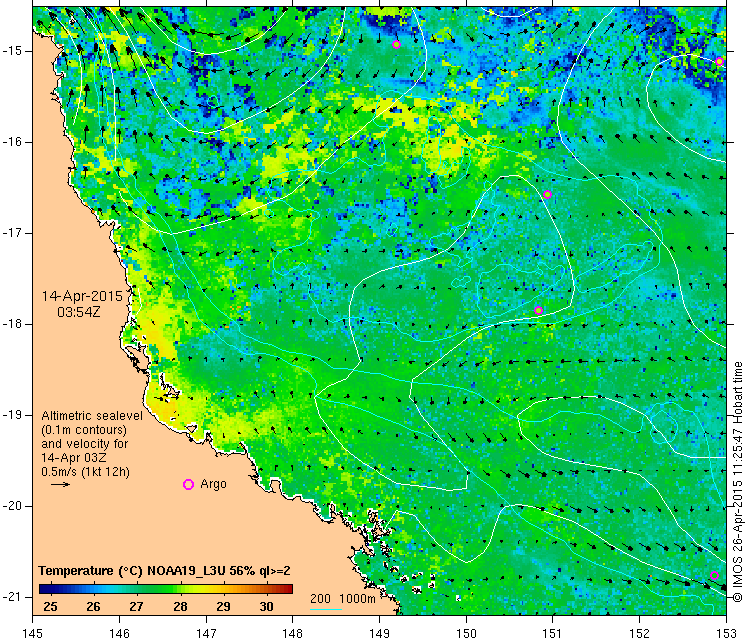Image resolution: width=750 pixels, height=640 pixels.
Task: Click the cyan bathymetry legend line sample
Action: [x=326, y=609]
